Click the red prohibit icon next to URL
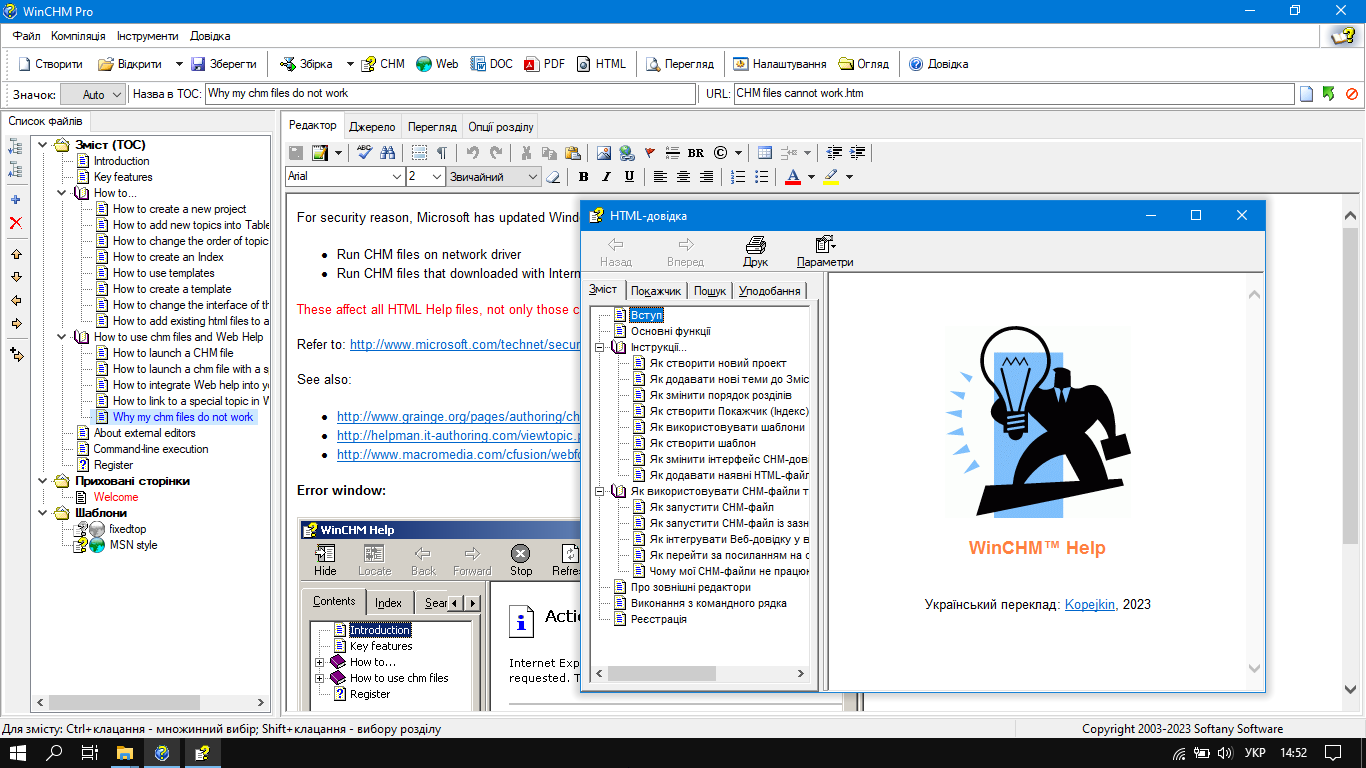The width and height of the screenshot is (1366, 768). point(1352,94)
